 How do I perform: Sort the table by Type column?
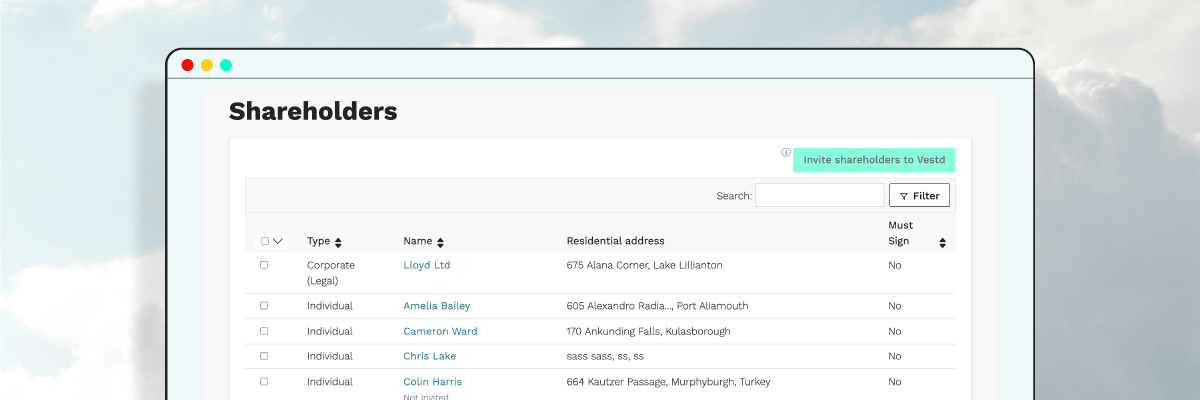tap(338, 242)
